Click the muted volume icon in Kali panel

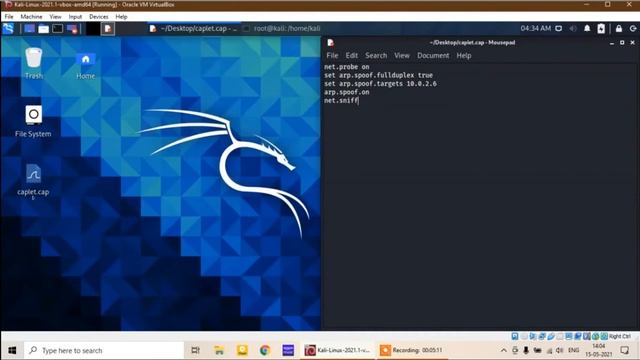pos(573,29)
